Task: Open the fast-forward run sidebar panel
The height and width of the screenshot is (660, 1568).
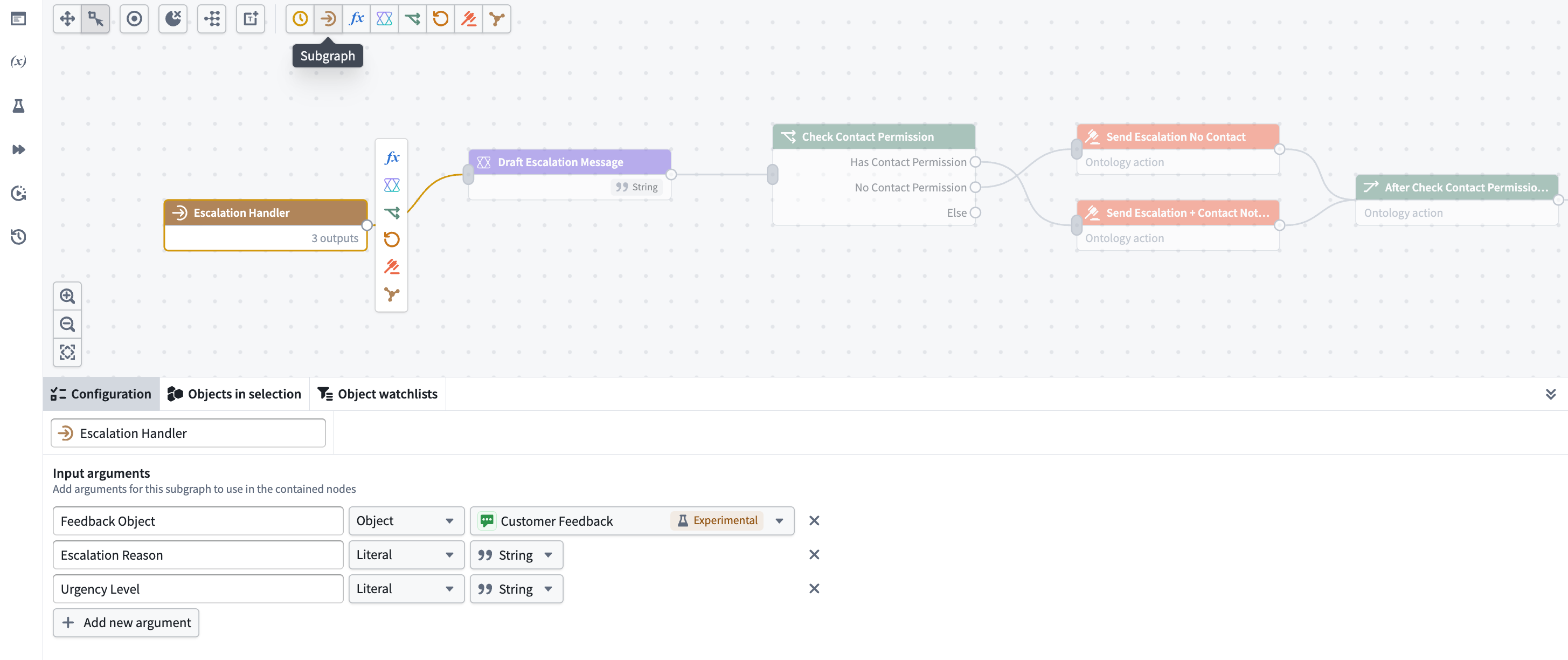Action: point(19,150)
